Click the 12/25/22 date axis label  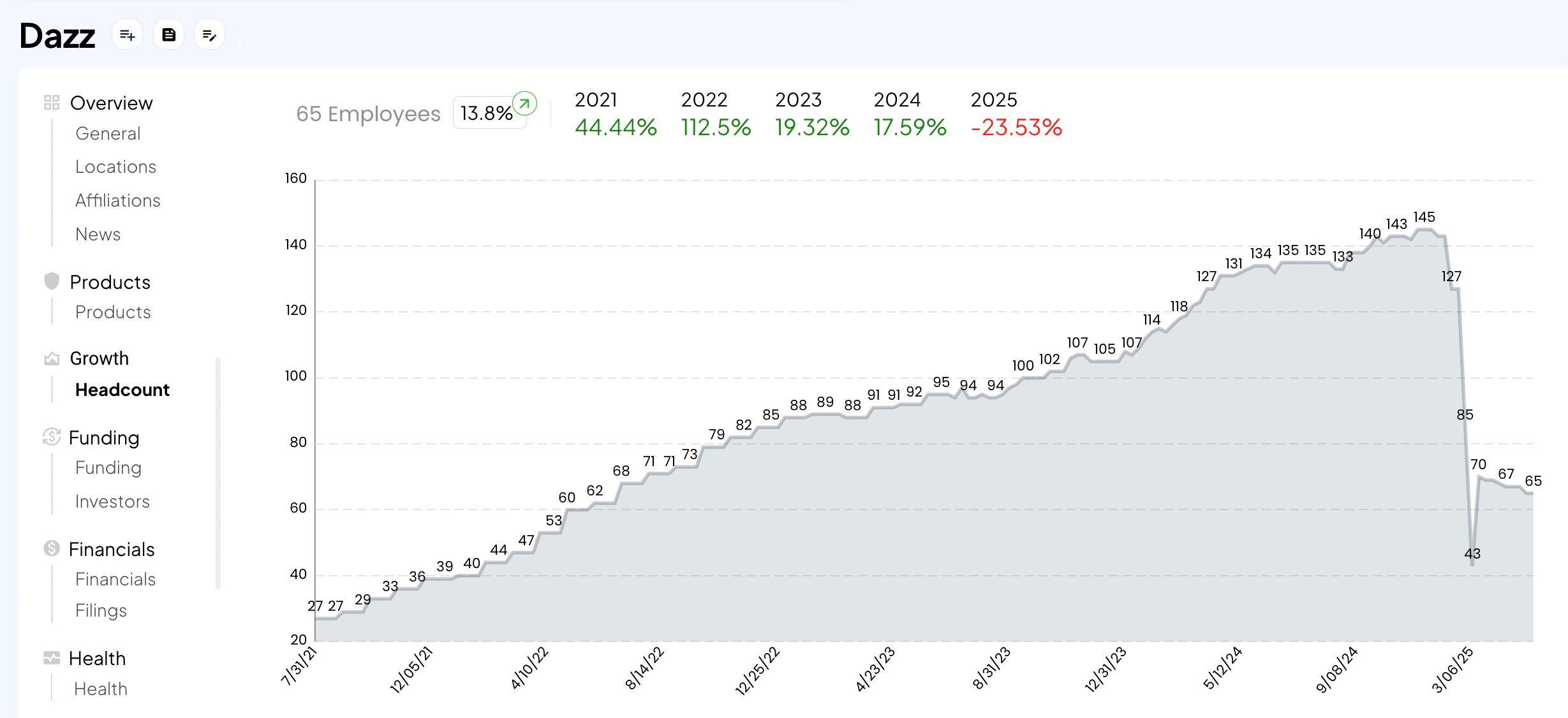(758, 670)
